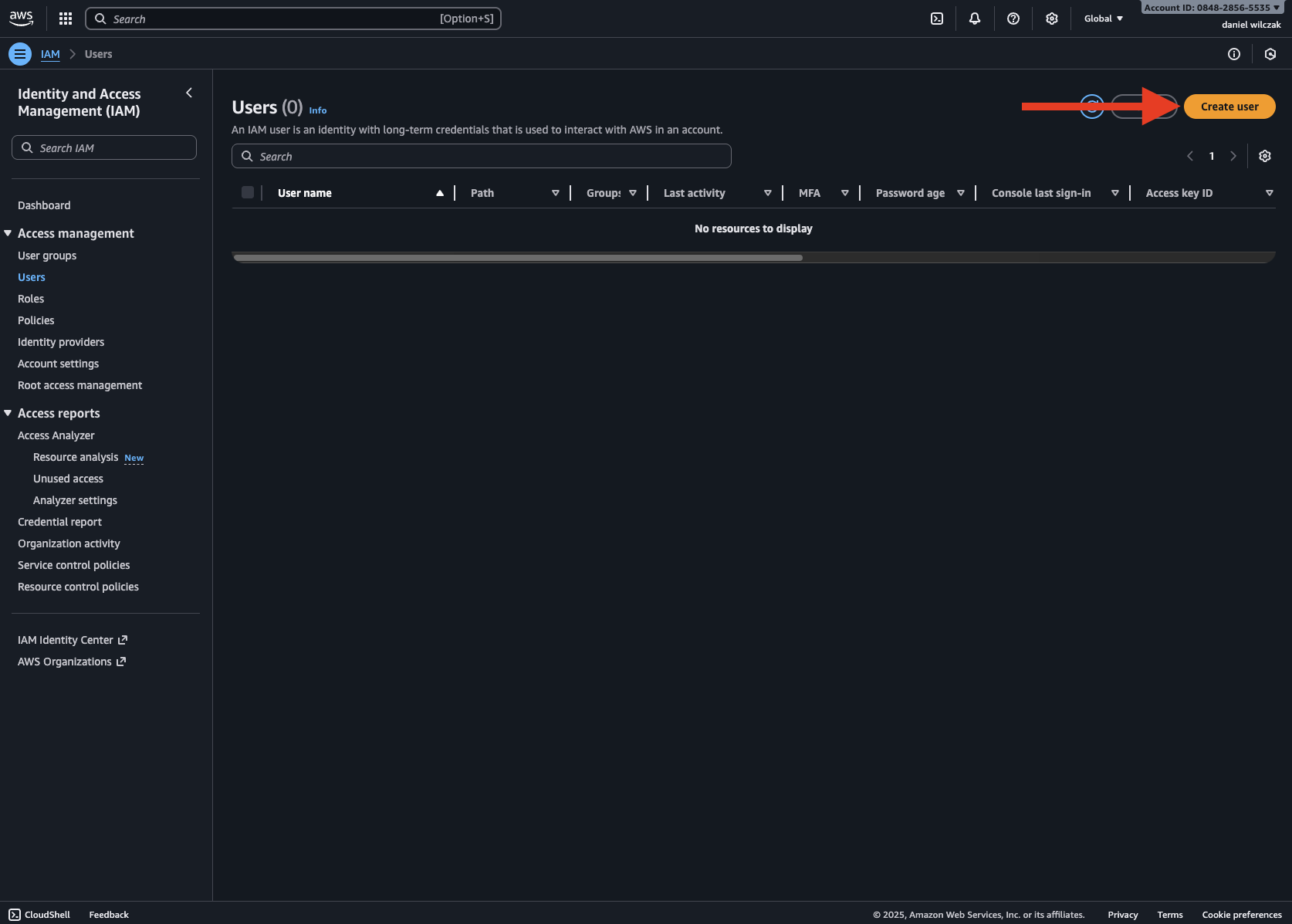This screenshot has width=1292, height=924.
Task: Go to Policies in the sidebar
Action: point(36,320)
